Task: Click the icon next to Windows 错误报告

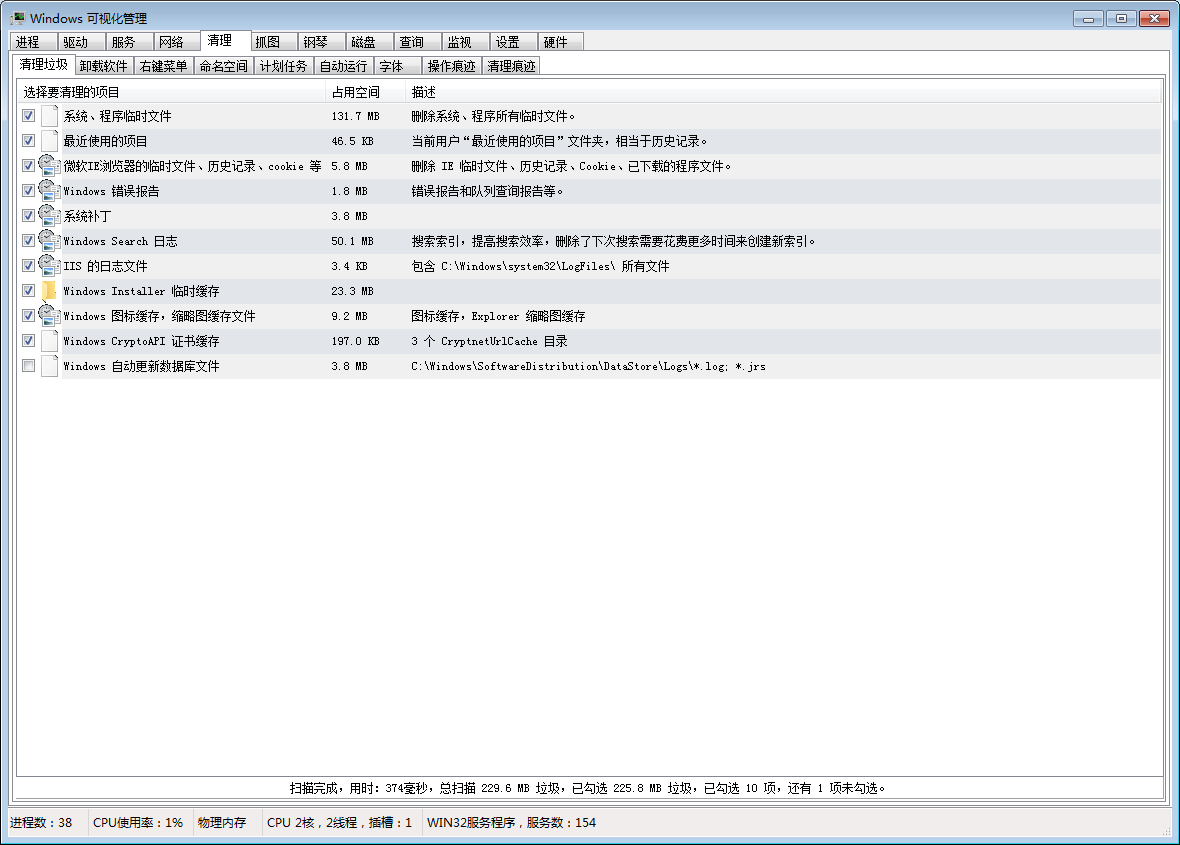Action: [x=50, y=191]
